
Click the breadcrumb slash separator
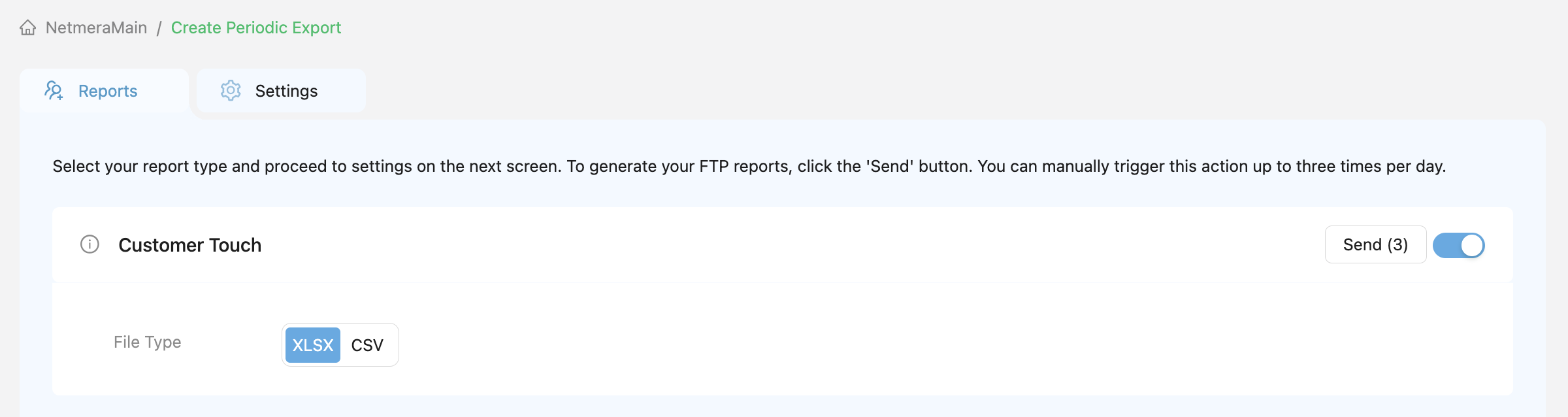tap(159, 28)
